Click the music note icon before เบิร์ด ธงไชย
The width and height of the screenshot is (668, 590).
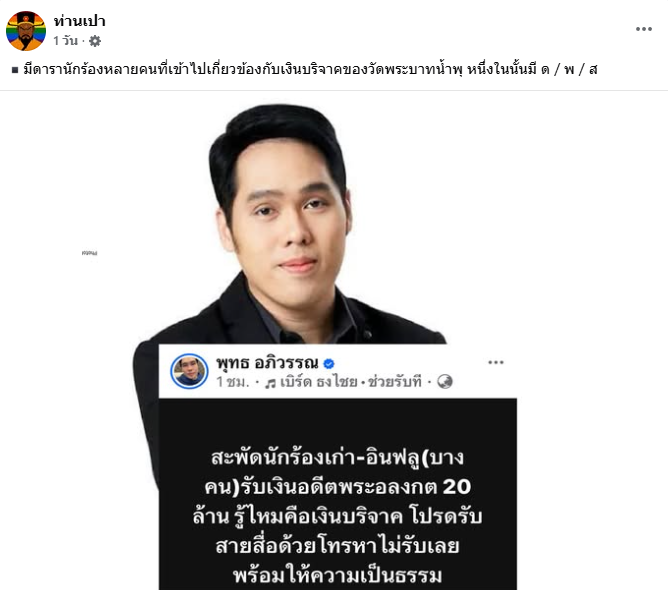(x=270, y=383)
